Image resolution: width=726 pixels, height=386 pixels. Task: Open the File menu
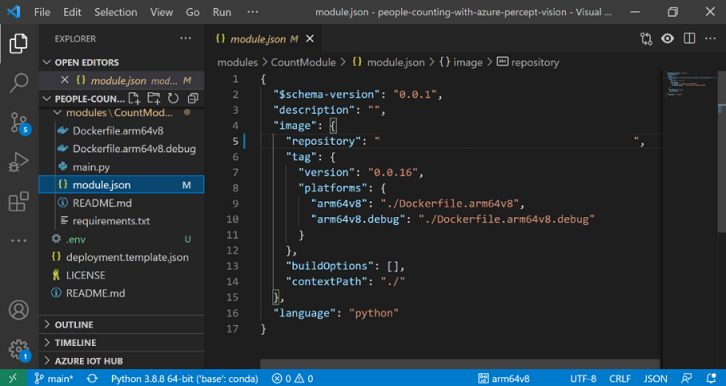[x=42, y=12]
